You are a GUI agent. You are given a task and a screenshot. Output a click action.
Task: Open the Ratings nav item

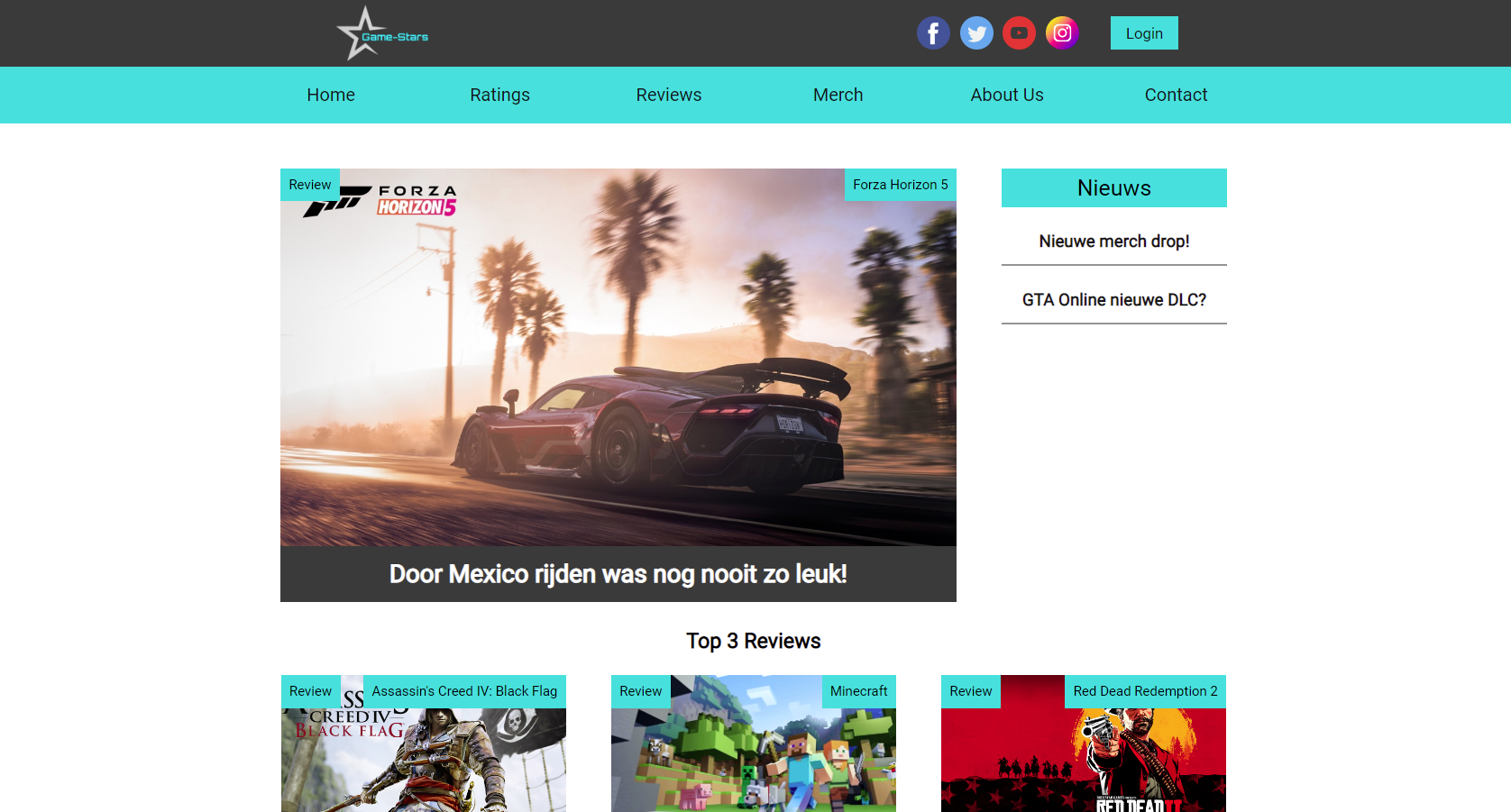(x=499, y=95)
